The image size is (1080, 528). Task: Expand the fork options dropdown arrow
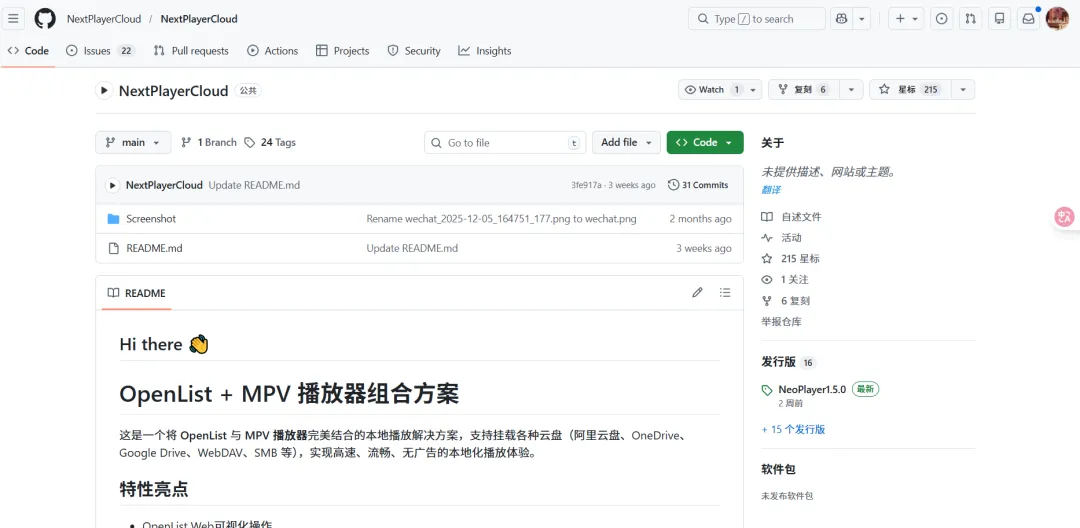(x=852, y=89)
